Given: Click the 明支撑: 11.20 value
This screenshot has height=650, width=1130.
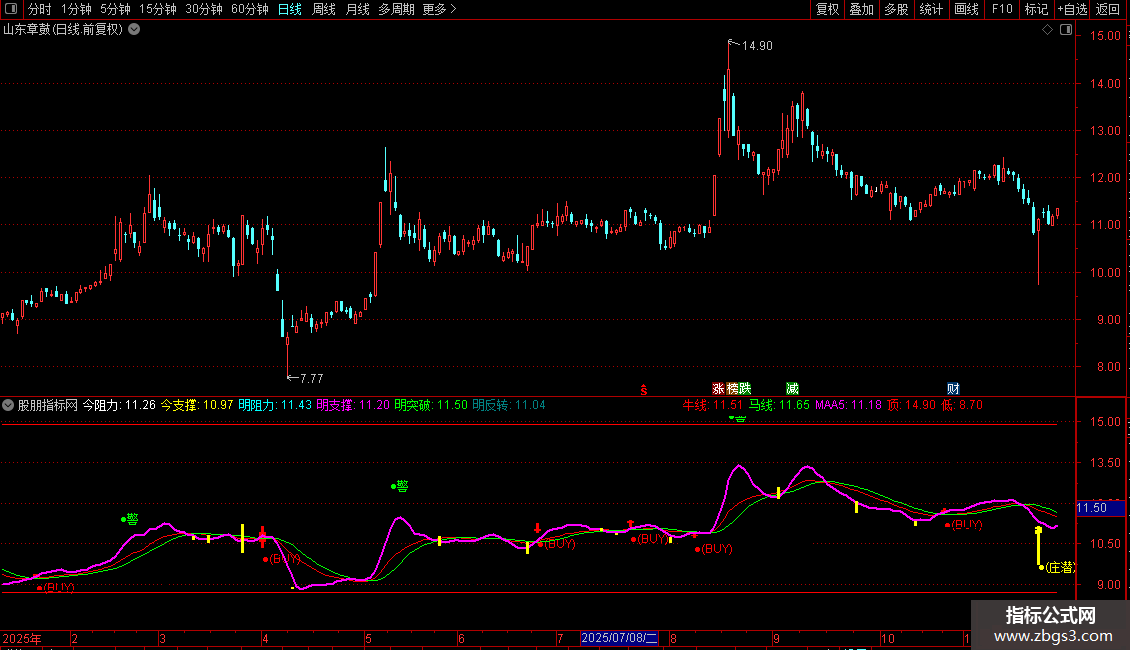Looking at the screenshot, I should (352, 405).
